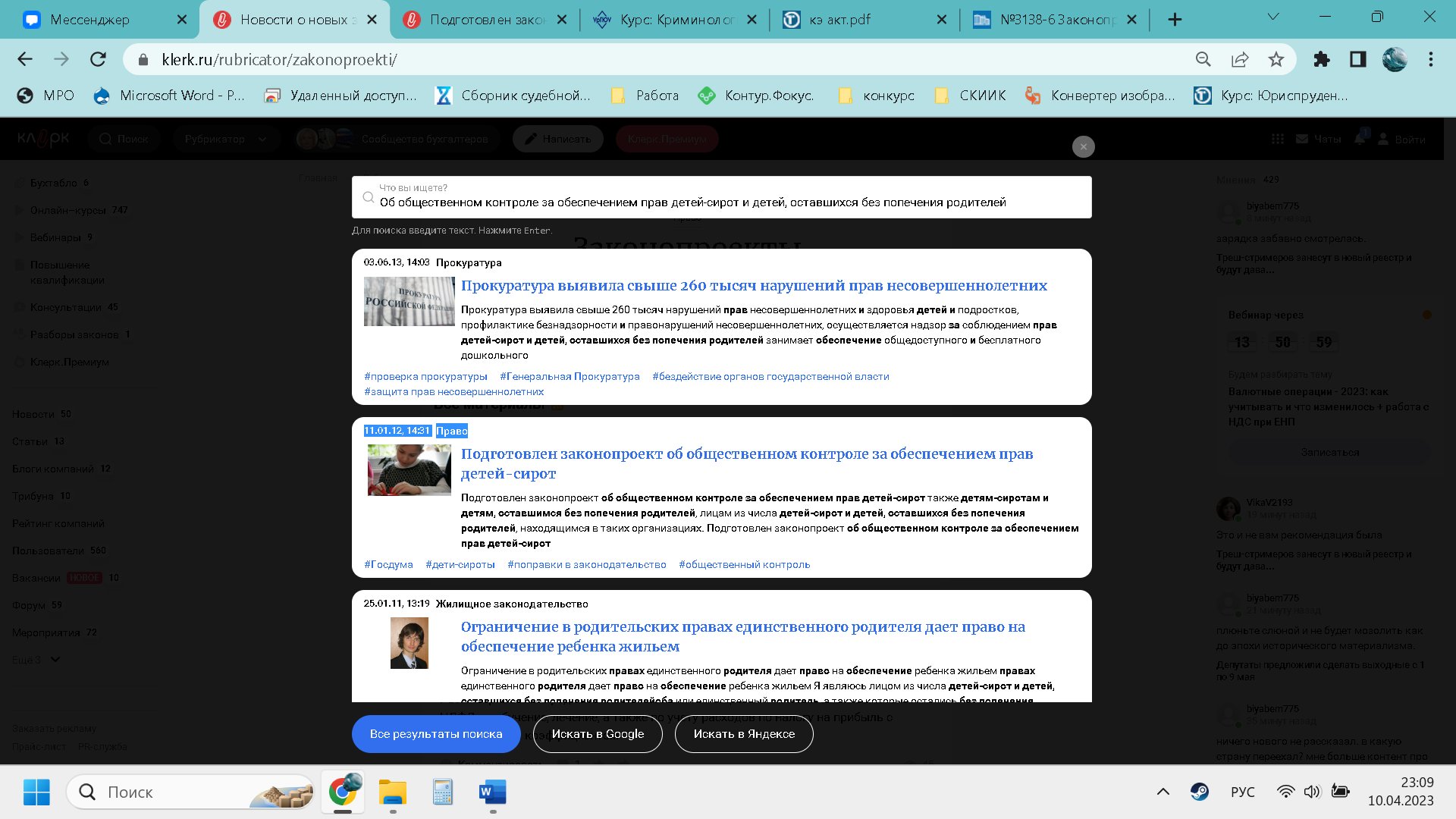Go back with browser back arrow

(25, 59)
